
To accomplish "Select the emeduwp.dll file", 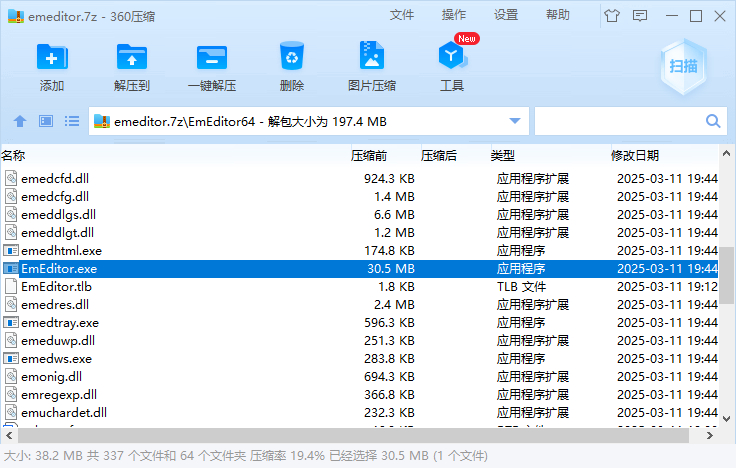I will coord(58,341).
